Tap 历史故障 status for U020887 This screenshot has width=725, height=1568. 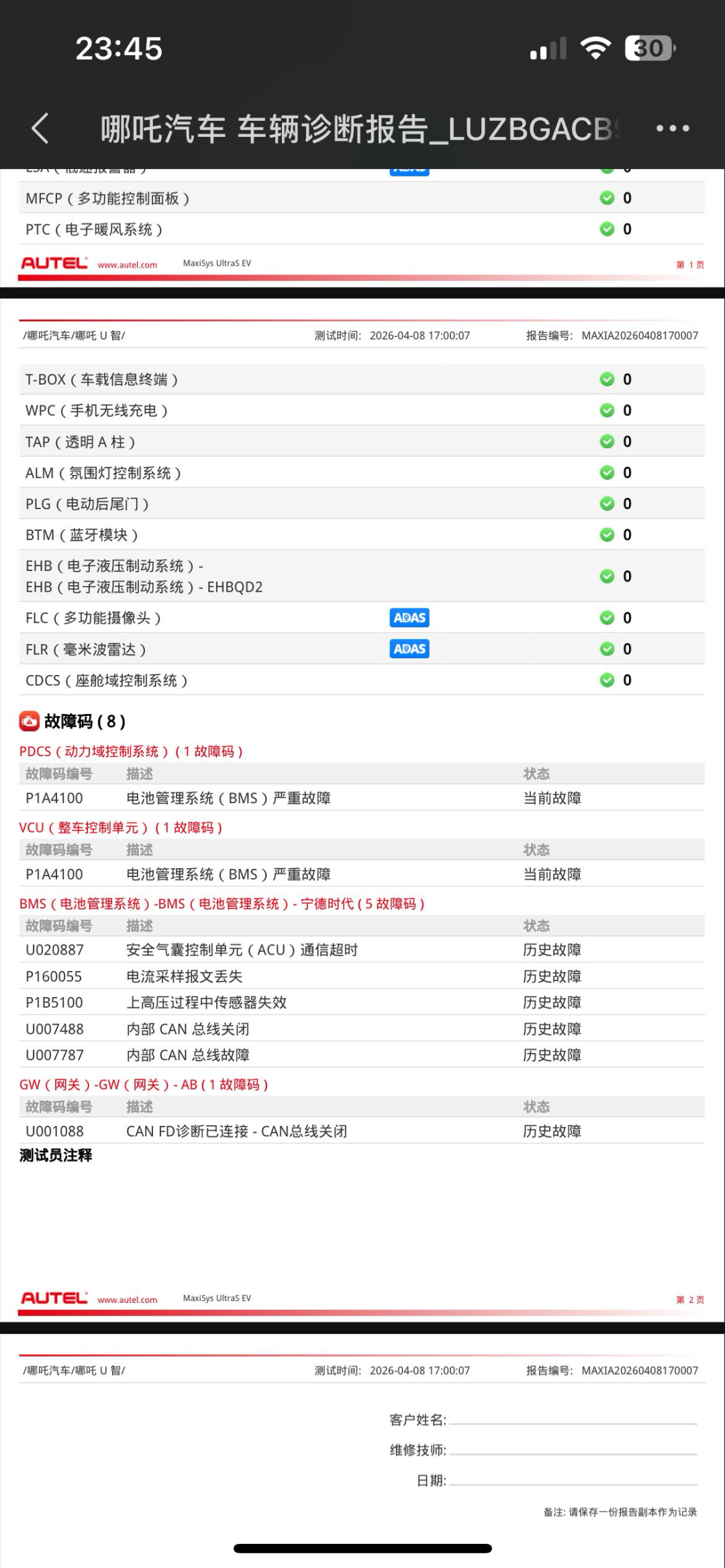[x=552, y=950]
